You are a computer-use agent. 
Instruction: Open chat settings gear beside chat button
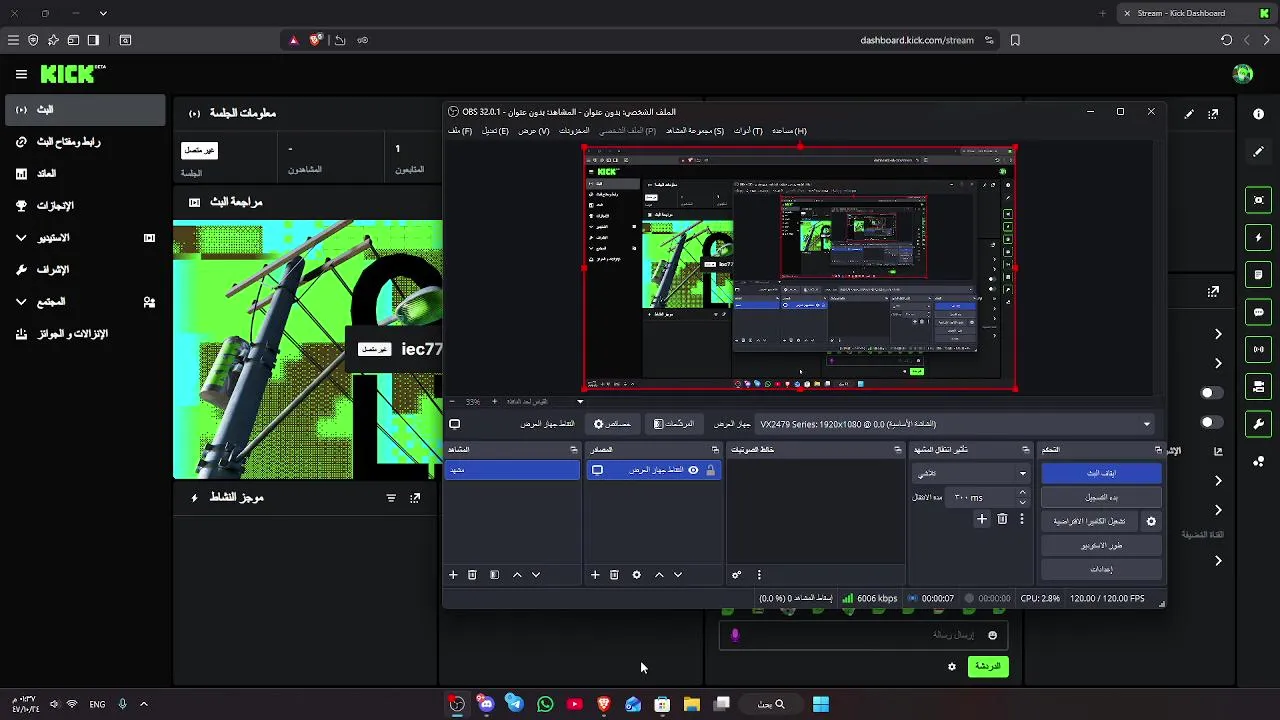(x=952, y=667)
